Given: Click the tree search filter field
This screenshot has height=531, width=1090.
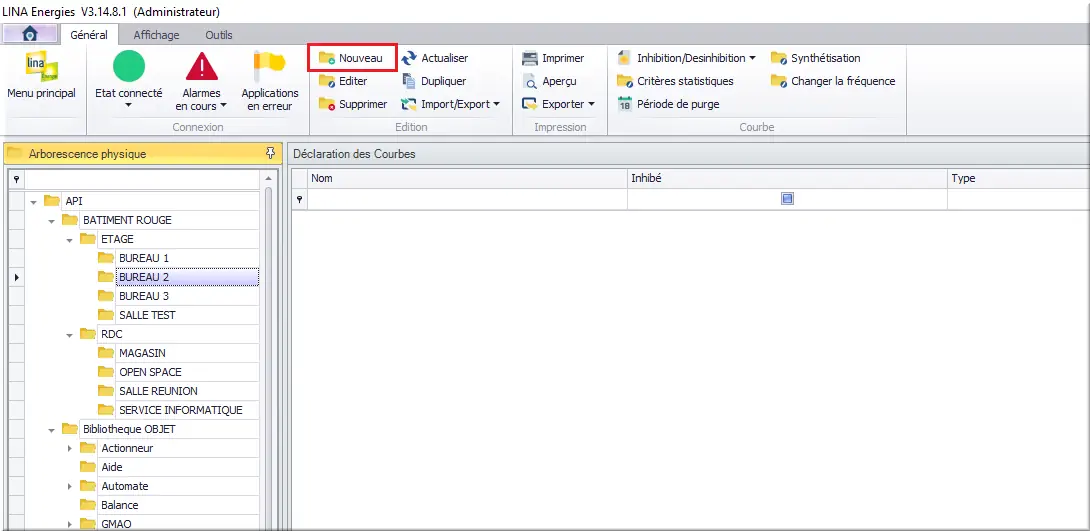Looking at the screenshot, I should pos(142,179).
